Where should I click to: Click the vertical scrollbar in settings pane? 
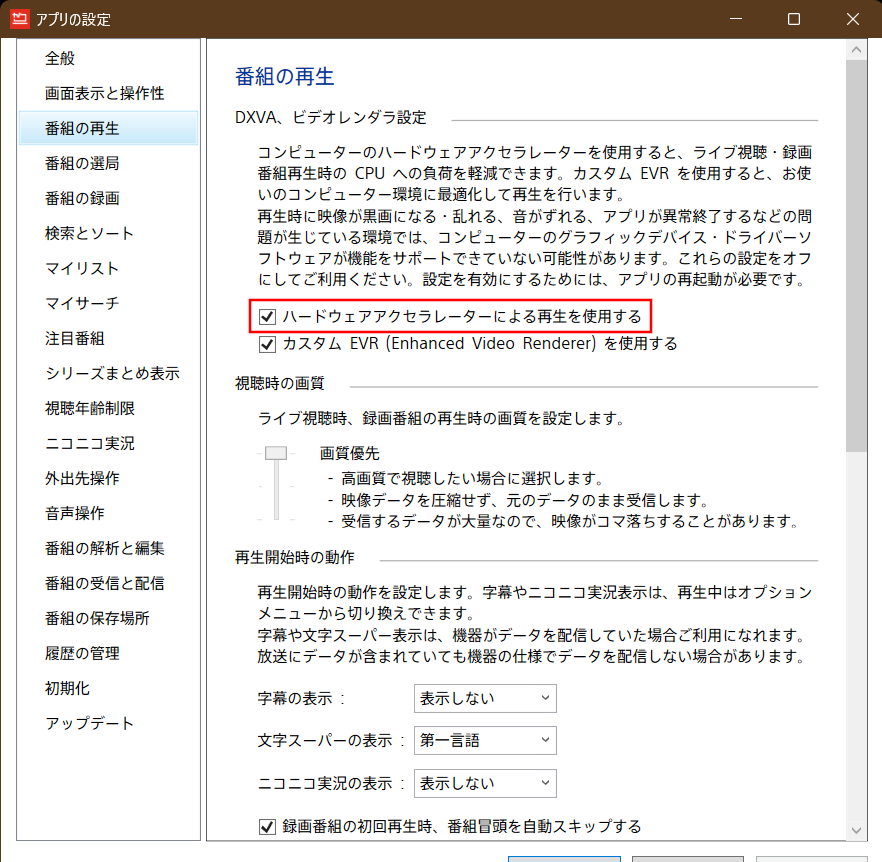pyautogui.click(x=855, y=250)
